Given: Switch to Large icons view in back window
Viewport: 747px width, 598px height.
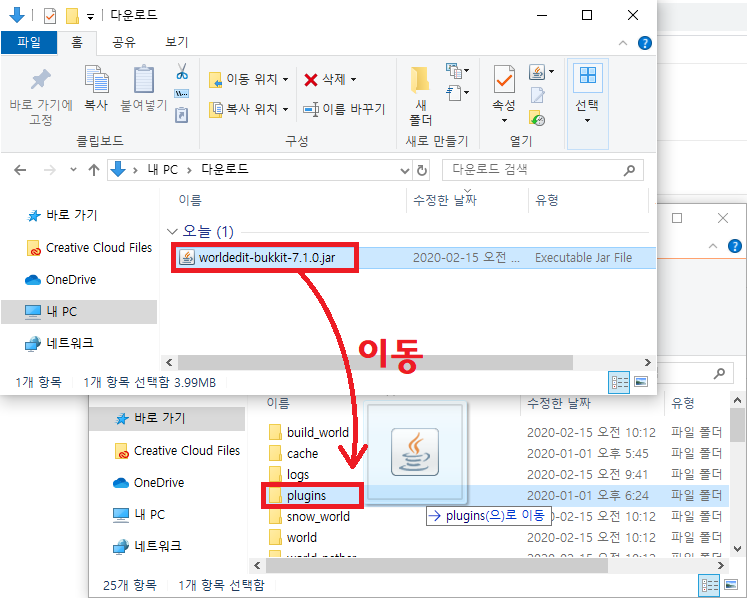Looking at the screenshot, I should tap(731, 585).
